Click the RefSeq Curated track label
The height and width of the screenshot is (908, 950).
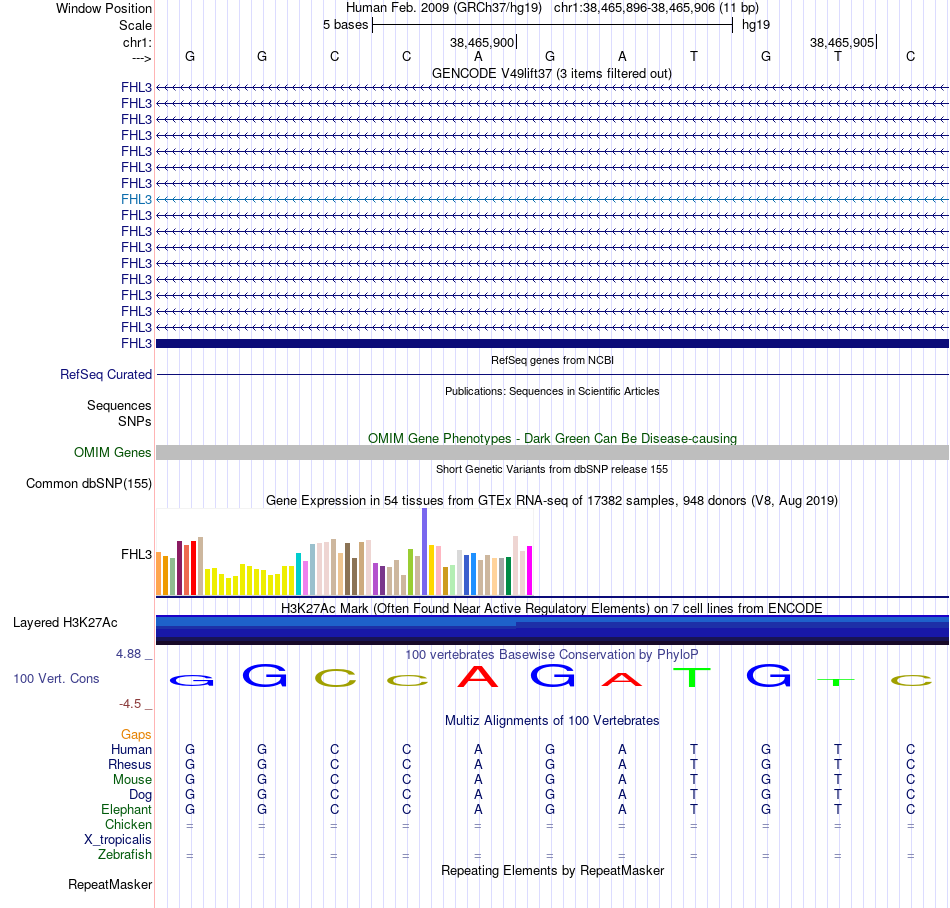pos(106,374)
